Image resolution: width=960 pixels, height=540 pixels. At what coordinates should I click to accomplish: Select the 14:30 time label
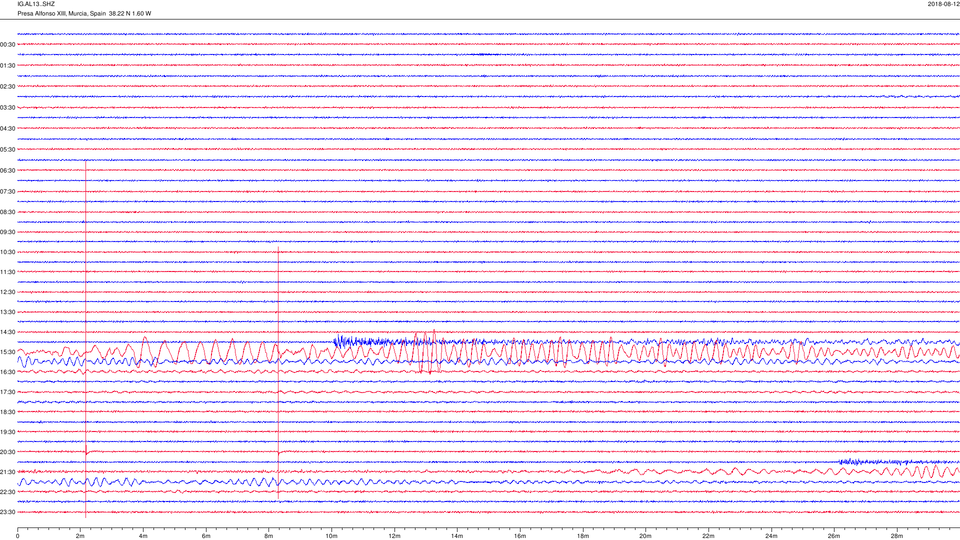coord(8,332)
